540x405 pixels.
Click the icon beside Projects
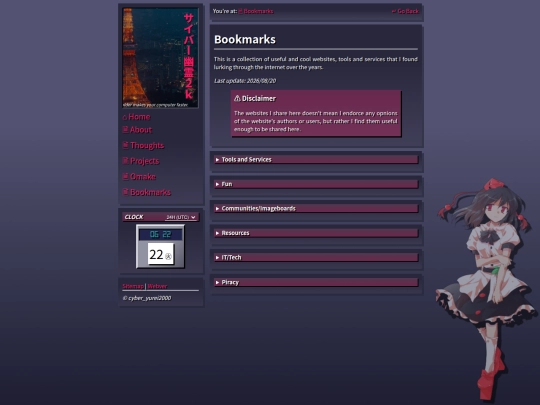pyautogui.click(x=125, y=160)
